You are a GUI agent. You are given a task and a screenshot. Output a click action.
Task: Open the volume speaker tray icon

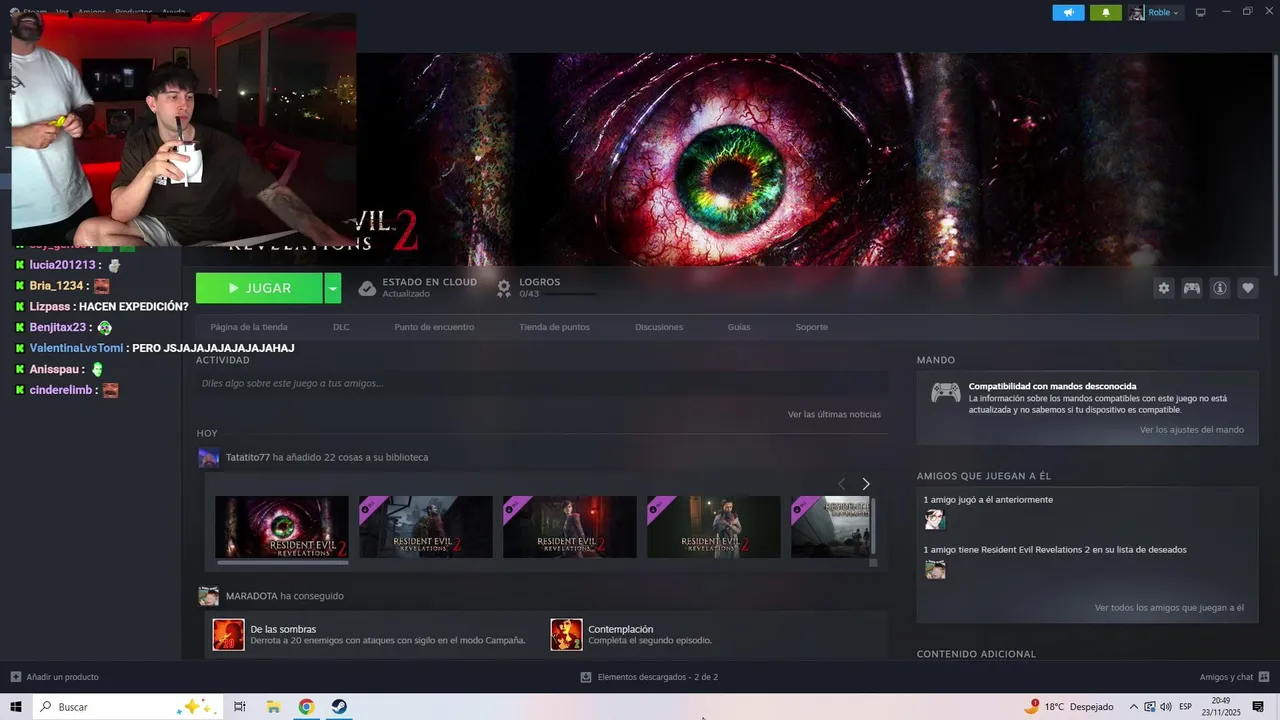click(x=1165, y=707)
